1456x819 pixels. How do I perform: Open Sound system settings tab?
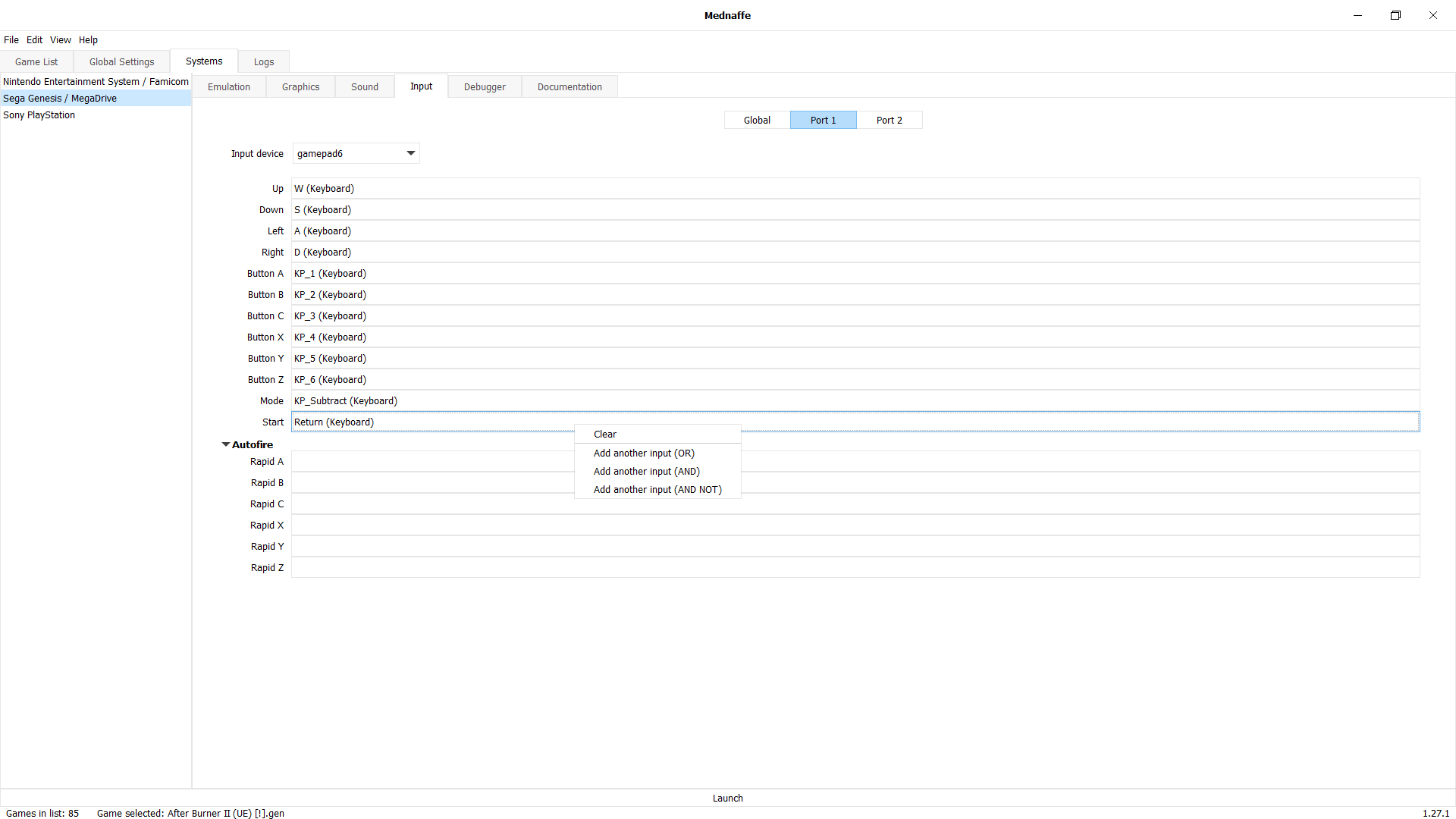click(x=364, y=86)
